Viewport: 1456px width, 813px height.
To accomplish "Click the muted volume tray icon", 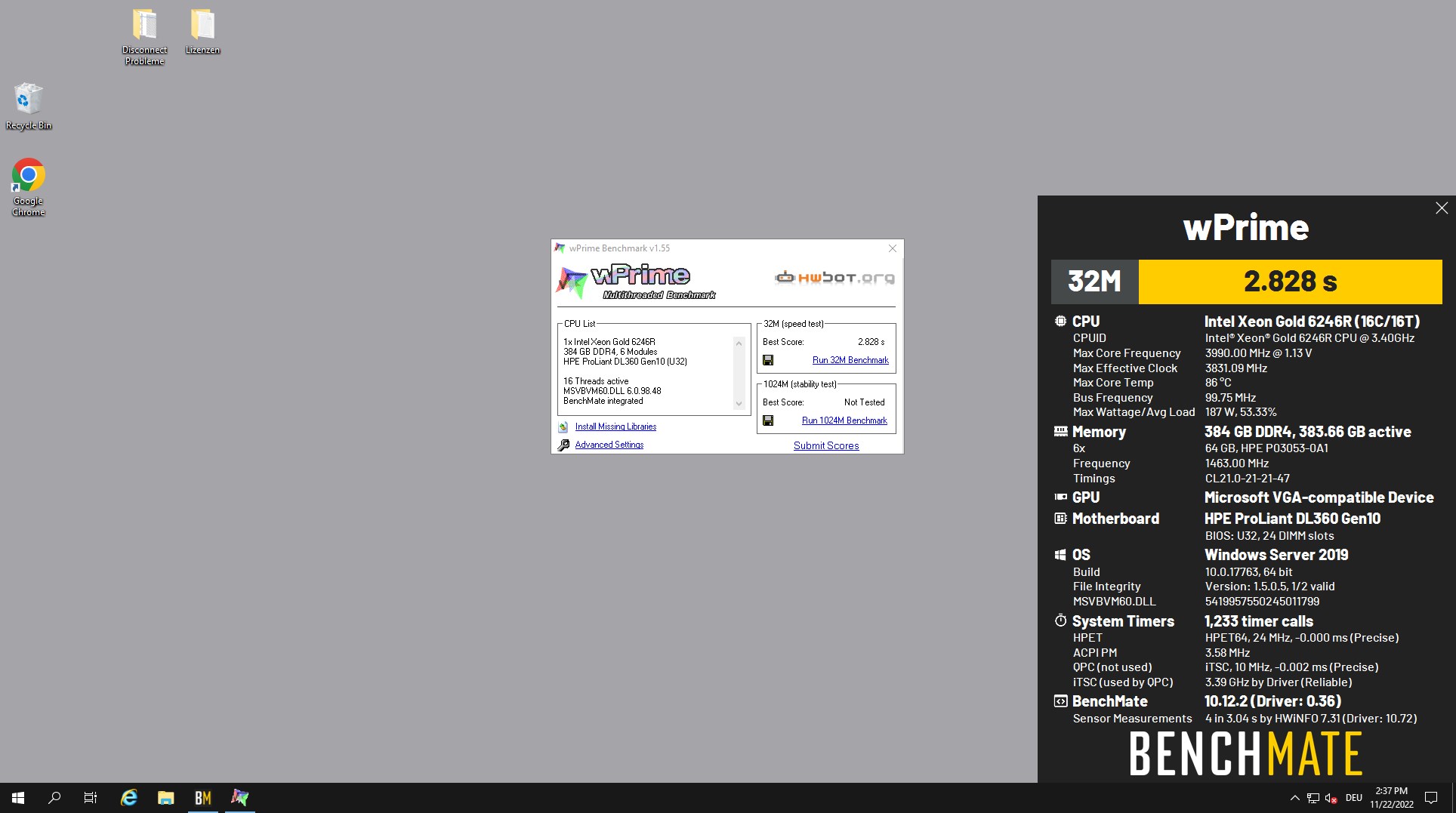I will [1331, 798].
